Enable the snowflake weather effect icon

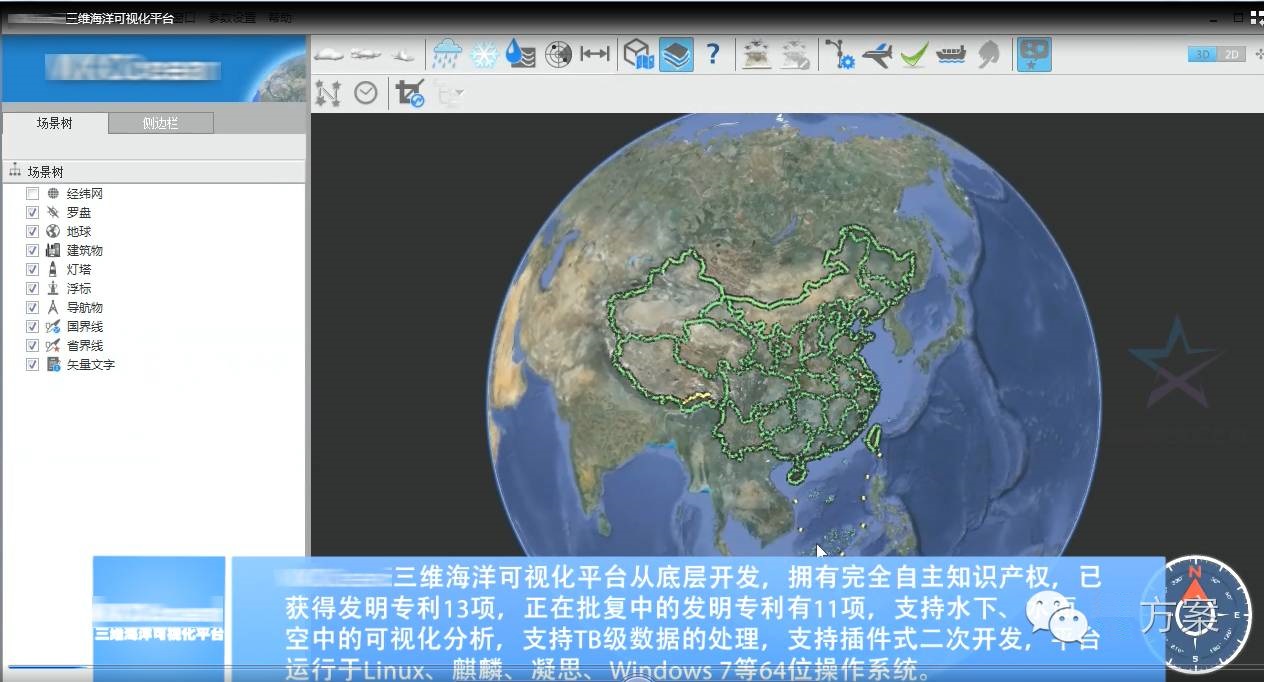coord(484,54)
